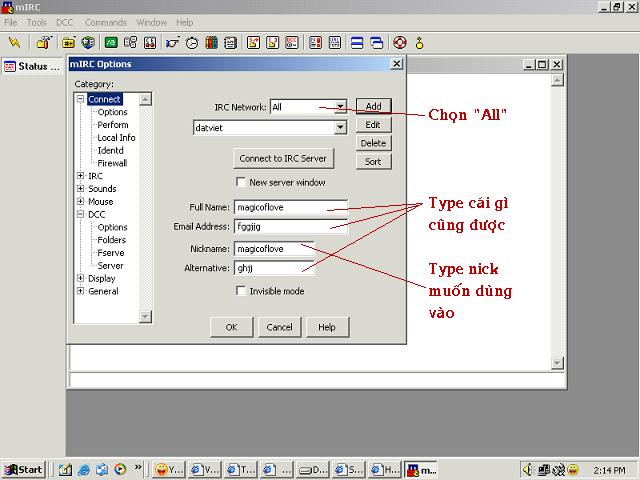Image resolution: width=640 pixels, height=480 pixels.
Task: Click Status window scrollbar up arrow
Action: click(557, 80)
